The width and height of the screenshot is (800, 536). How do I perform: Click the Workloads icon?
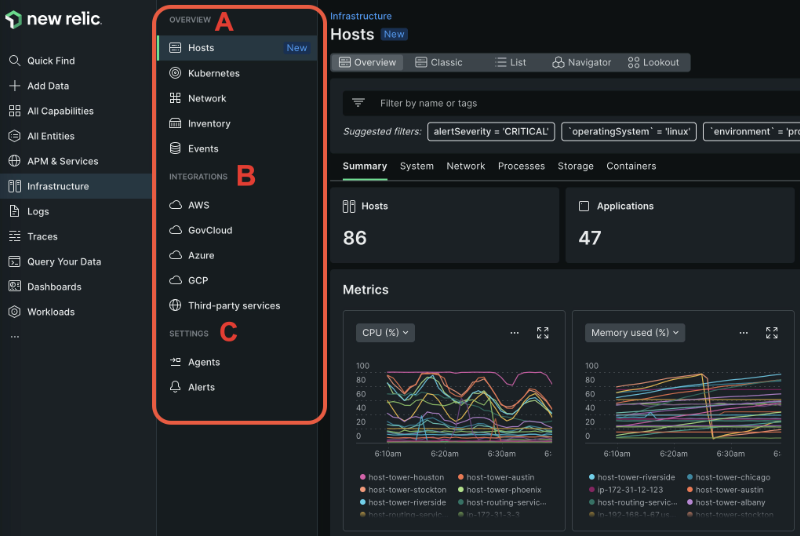(x=14, y=312)
